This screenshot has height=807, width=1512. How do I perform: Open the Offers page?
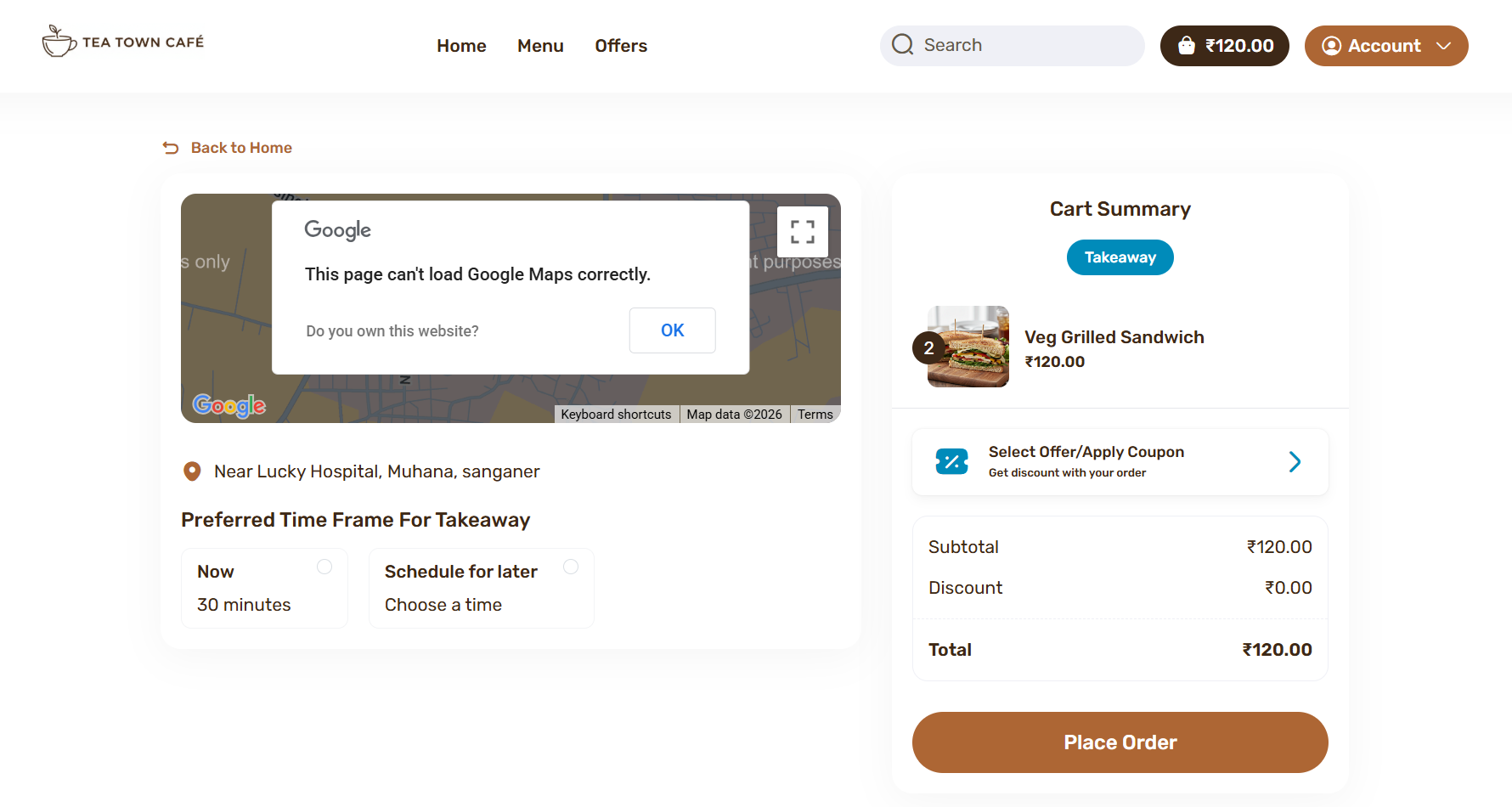[621, 46]
